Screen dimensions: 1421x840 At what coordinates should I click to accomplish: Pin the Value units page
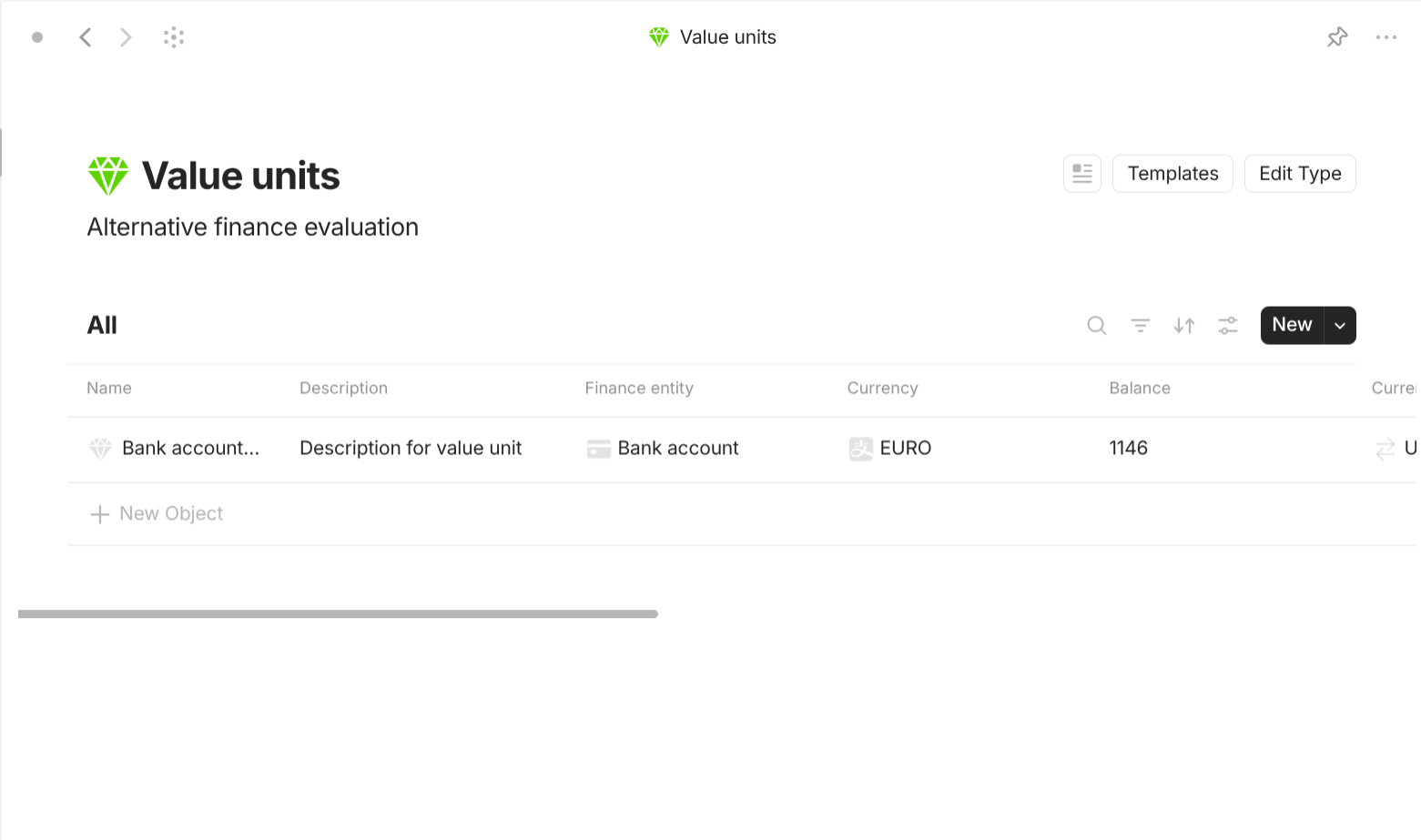(1337, 36)
